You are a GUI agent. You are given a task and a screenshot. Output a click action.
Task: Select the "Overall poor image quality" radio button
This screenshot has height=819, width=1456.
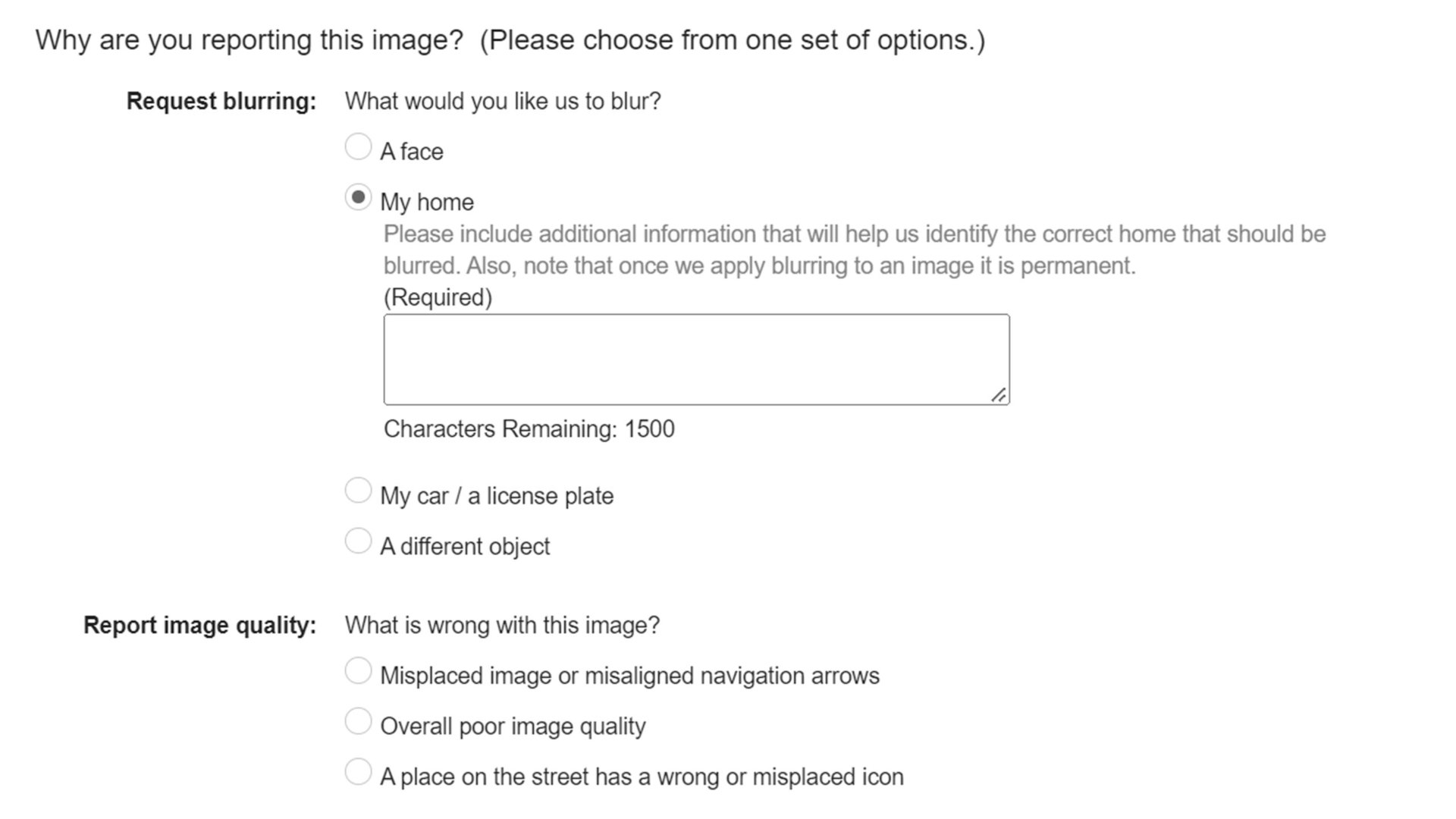358,721
